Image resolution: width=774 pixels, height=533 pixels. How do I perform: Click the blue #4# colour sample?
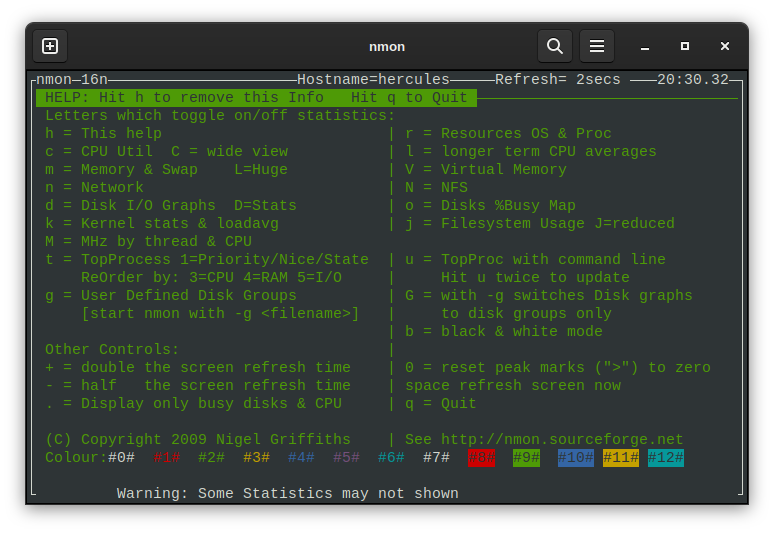coord(301,457)
